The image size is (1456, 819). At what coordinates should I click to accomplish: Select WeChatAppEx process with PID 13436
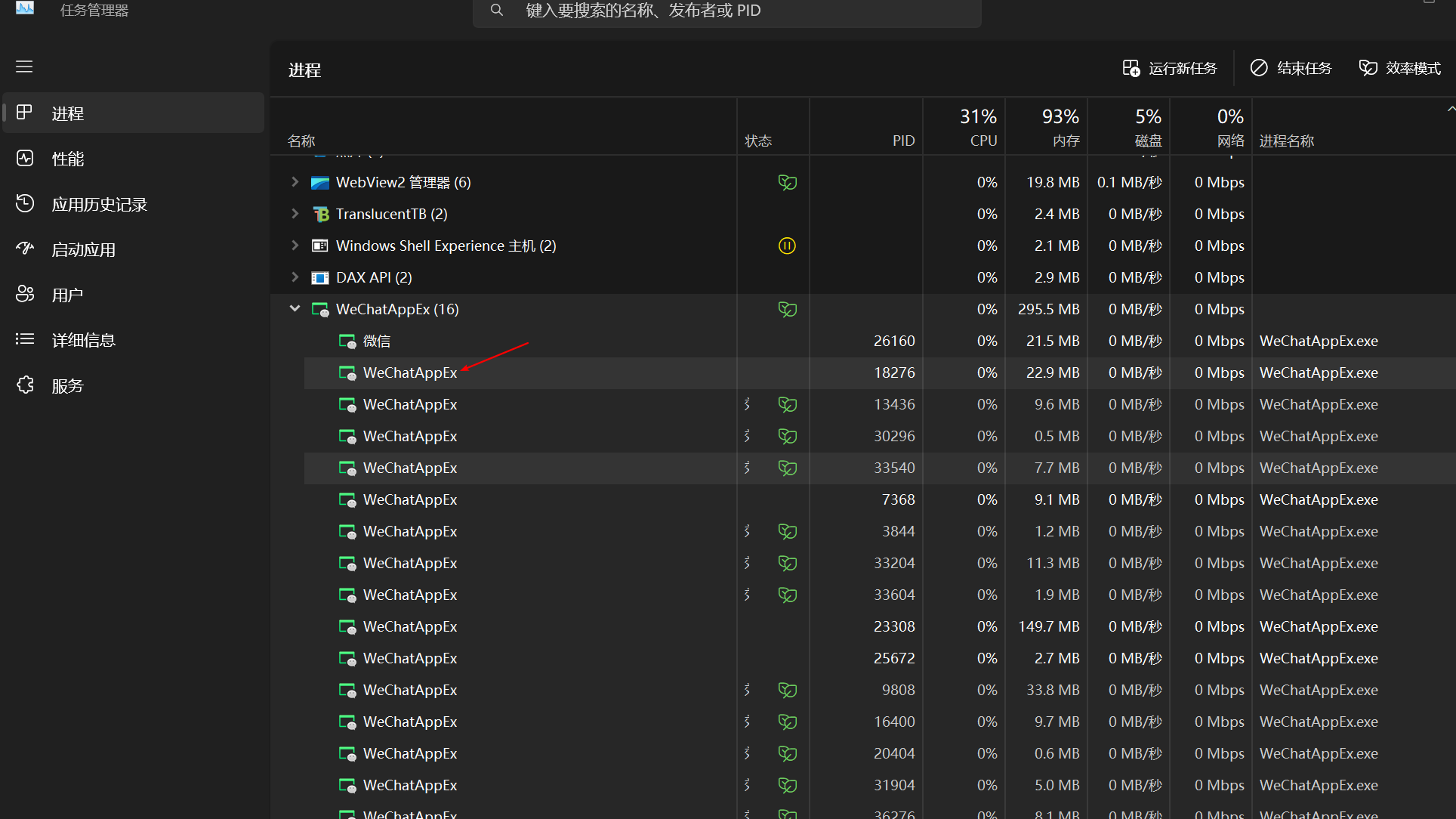880,405
